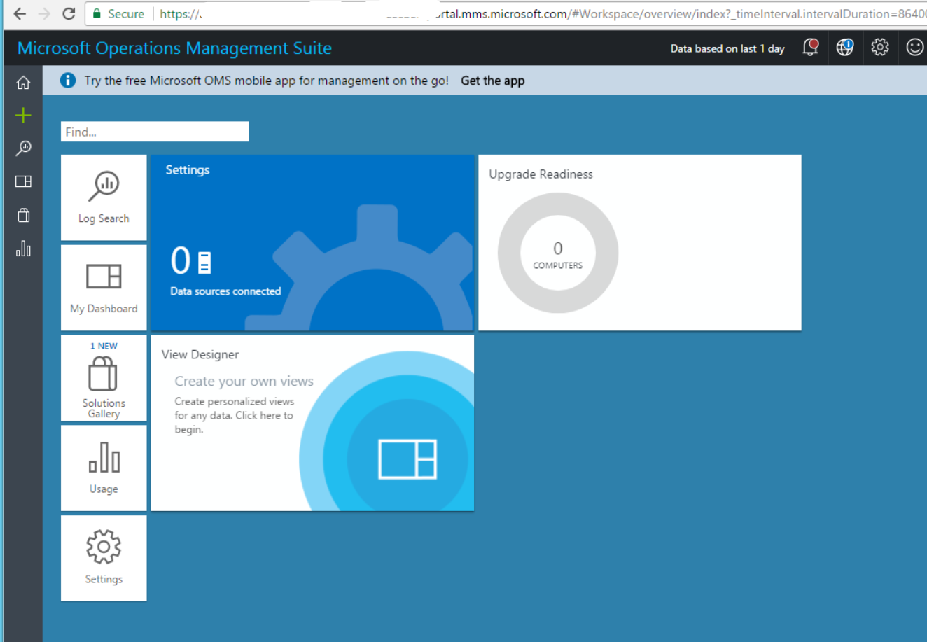This screenshot has width=927, height=642.
Task: Open notifications bell icon in header
Action: click(811, 47)
